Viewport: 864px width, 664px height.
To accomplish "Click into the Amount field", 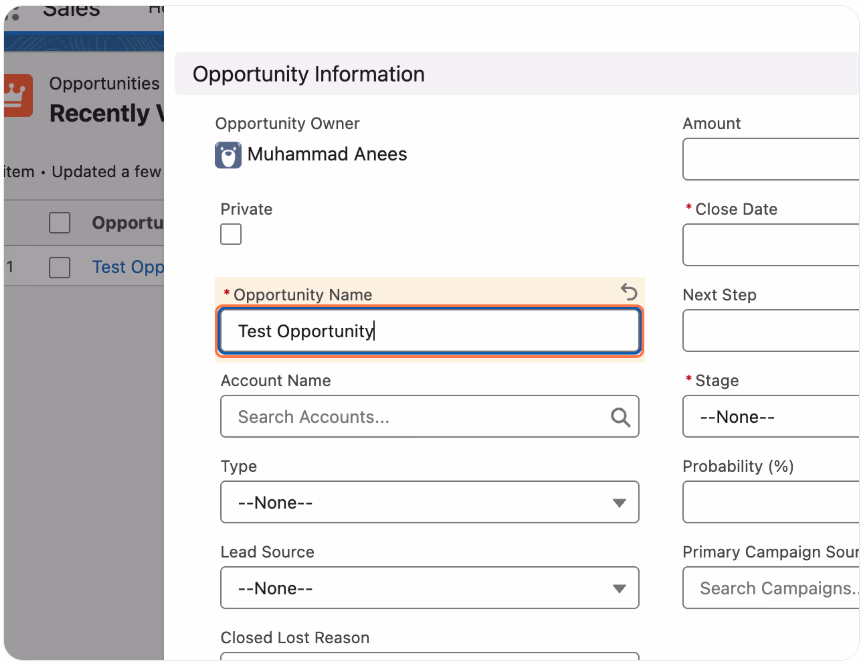I will (x=771, y=159).
